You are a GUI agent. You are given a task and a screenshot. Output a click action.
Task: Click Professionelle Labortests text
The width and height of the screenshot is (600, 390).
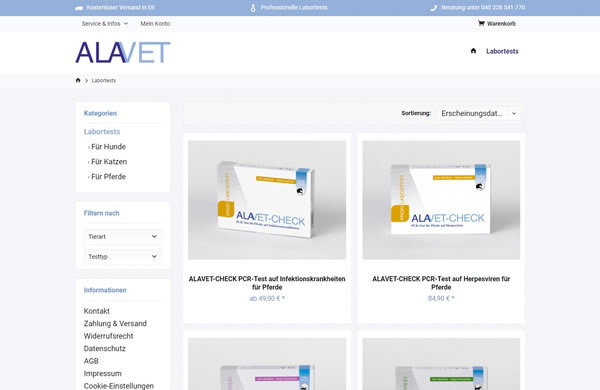tap(294, 8)
